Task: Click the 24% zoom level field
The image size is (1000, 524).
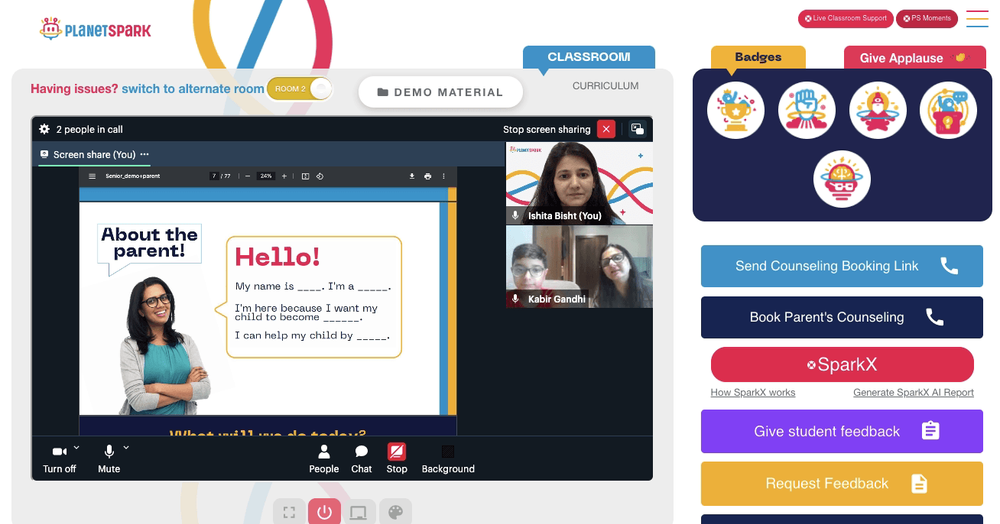Action: point(266,176)
